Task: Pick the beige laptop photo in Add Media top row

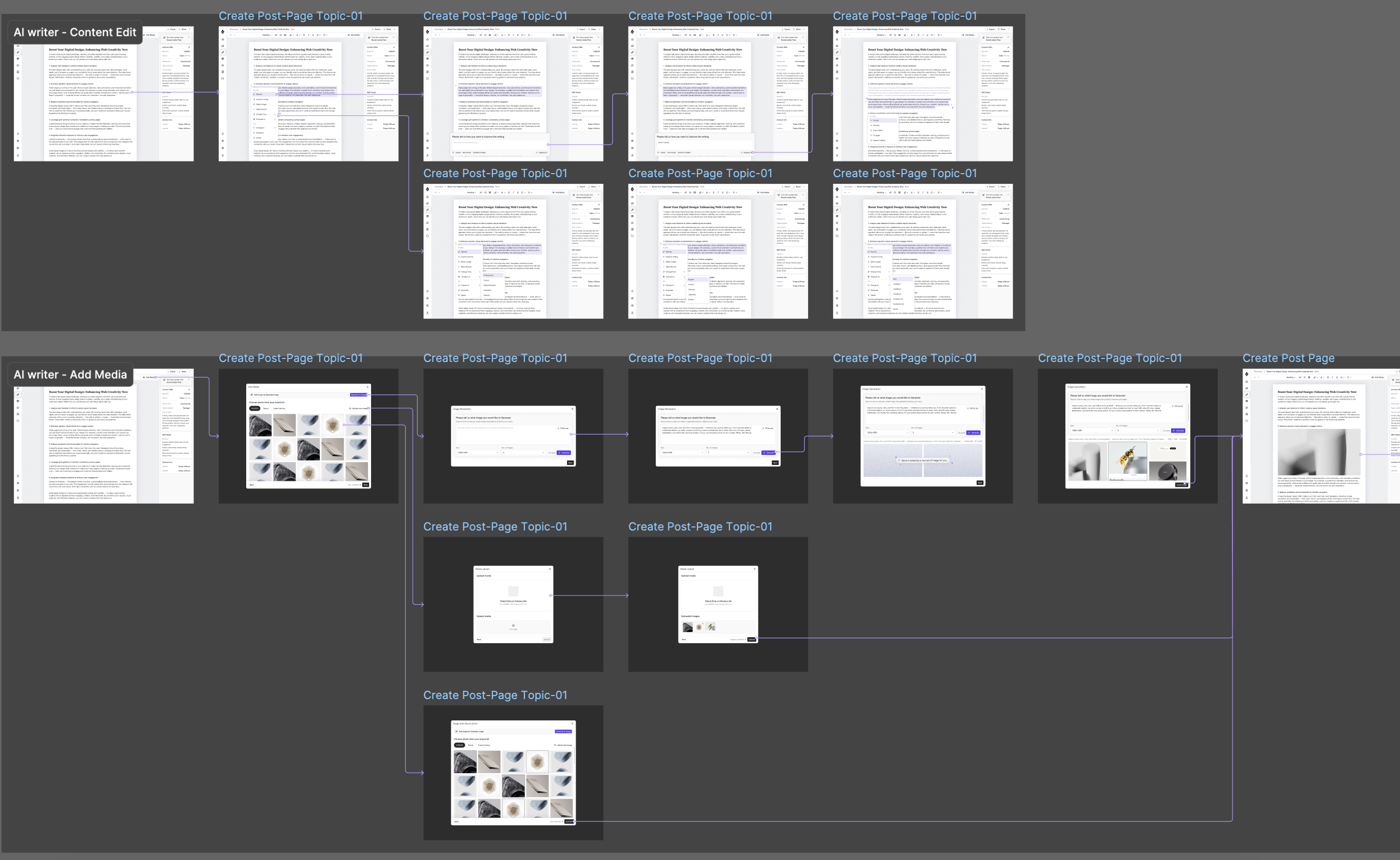Action: click(x=285, y=425)
